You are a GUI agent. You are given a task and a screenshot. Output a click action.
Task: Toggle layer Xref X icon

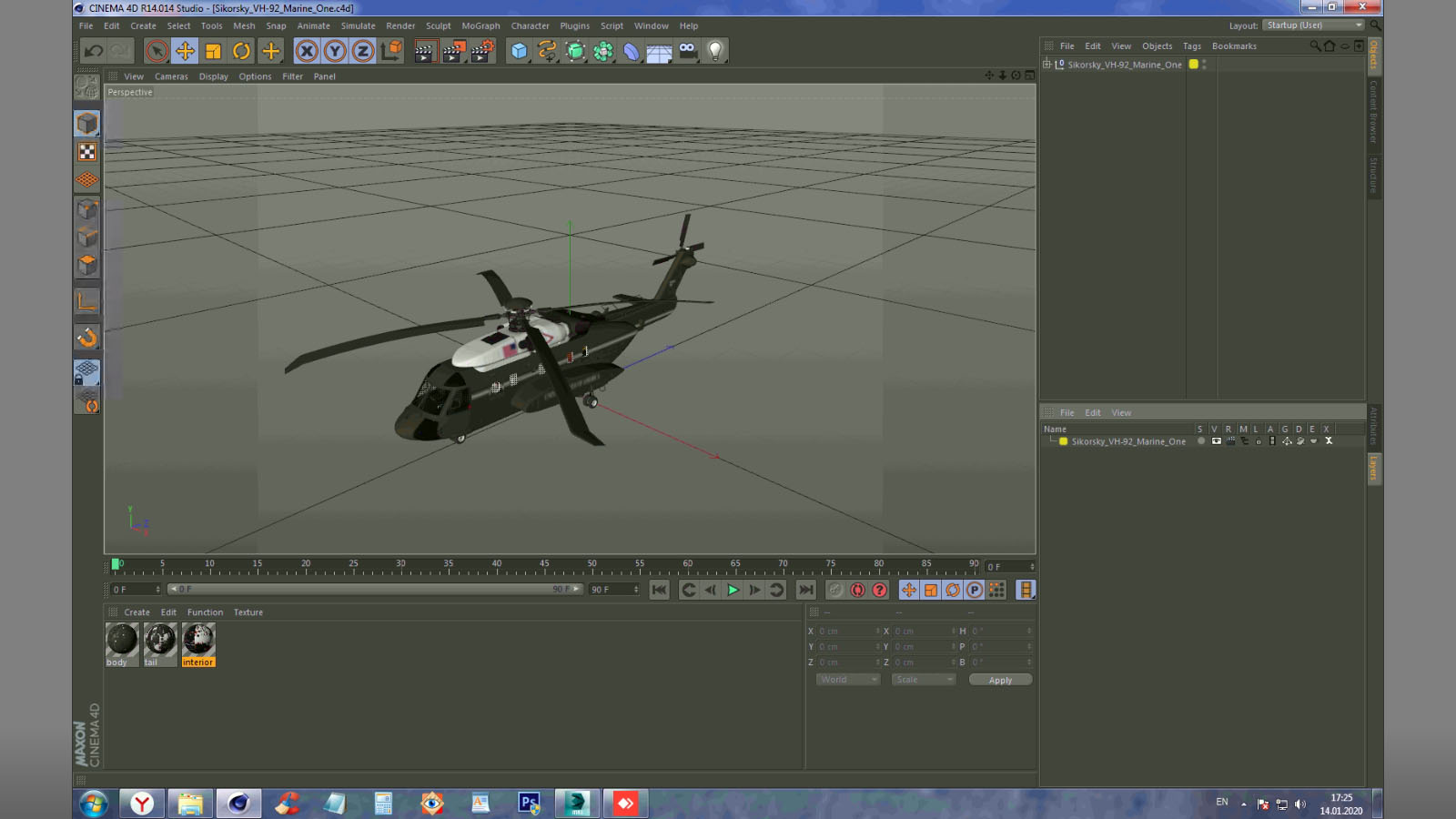[1329, 441]
